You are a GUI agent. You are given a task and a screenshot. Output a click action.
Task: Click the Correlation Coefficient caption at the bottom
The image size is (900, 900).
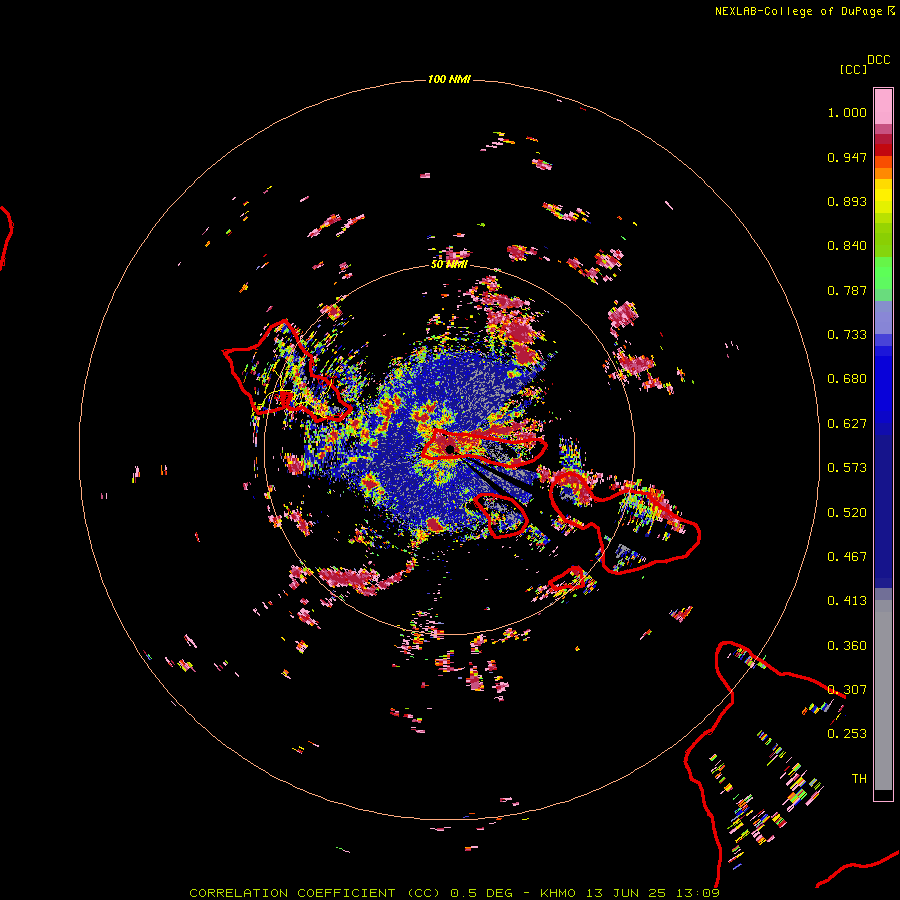pyautogui.click(x=454, y=893)
